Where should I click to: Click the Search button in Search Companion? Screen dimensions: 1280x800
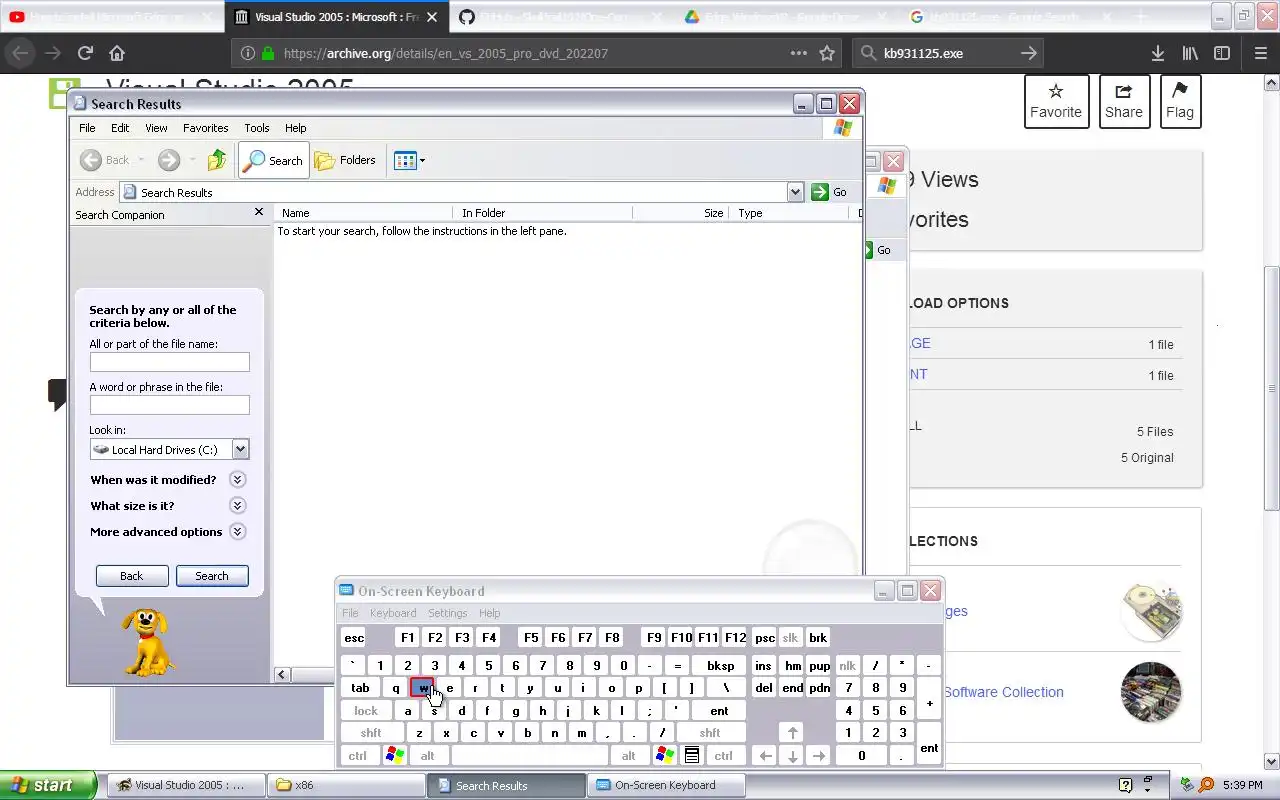[212, 576]
